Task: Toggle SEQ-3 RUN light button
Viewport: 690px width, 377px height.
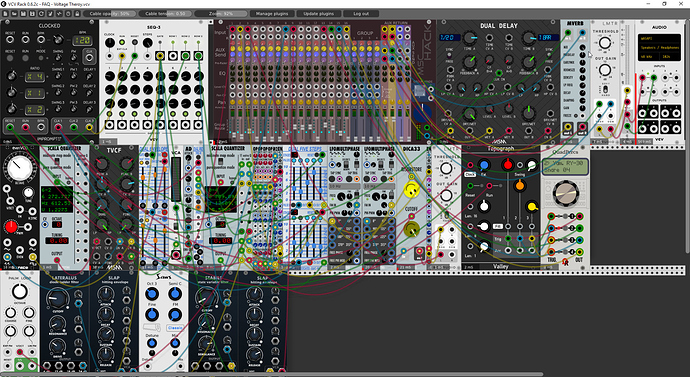Action: (122, 43)
